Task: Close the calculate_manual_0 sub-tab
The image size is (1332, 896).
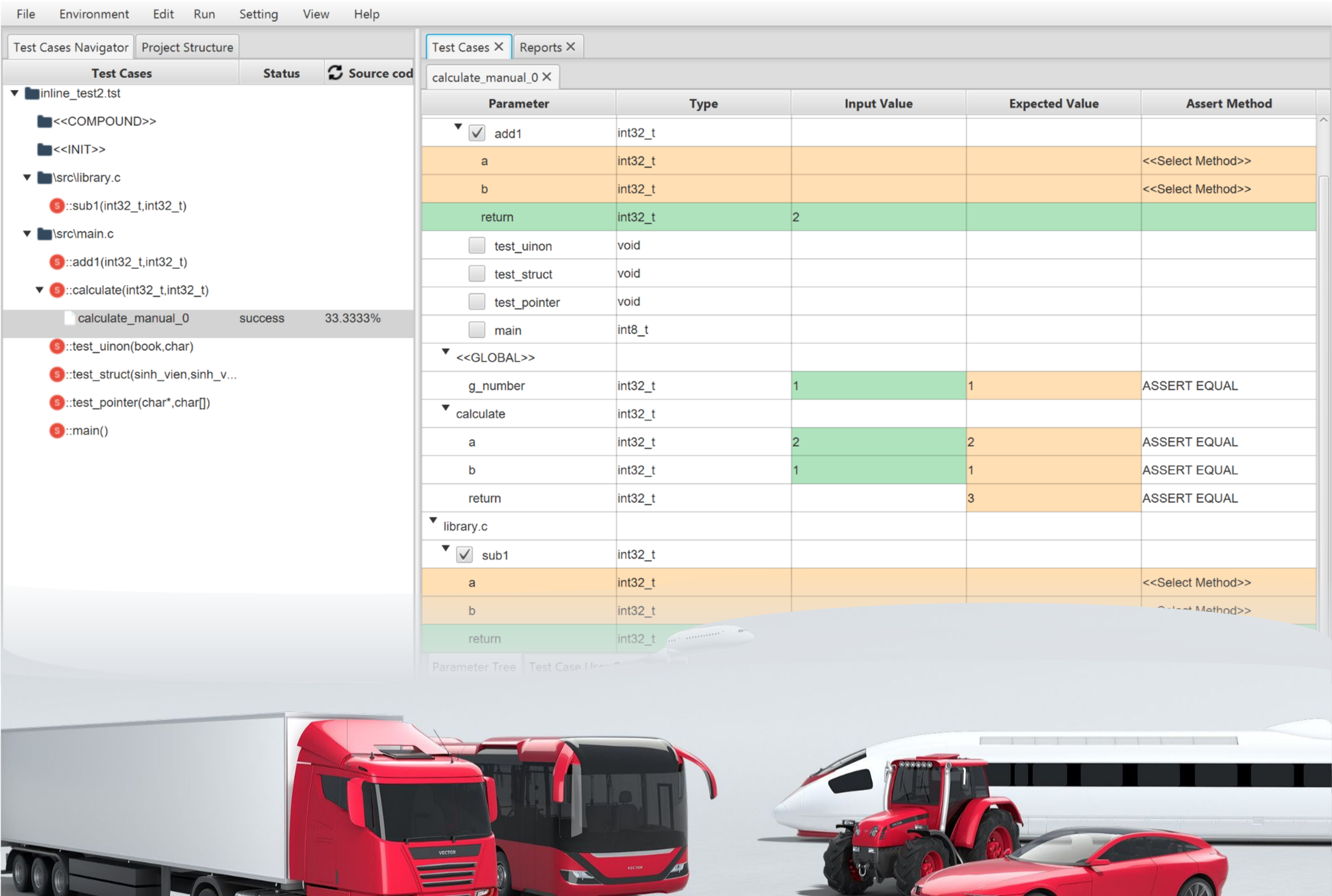Action: [547, 76]
